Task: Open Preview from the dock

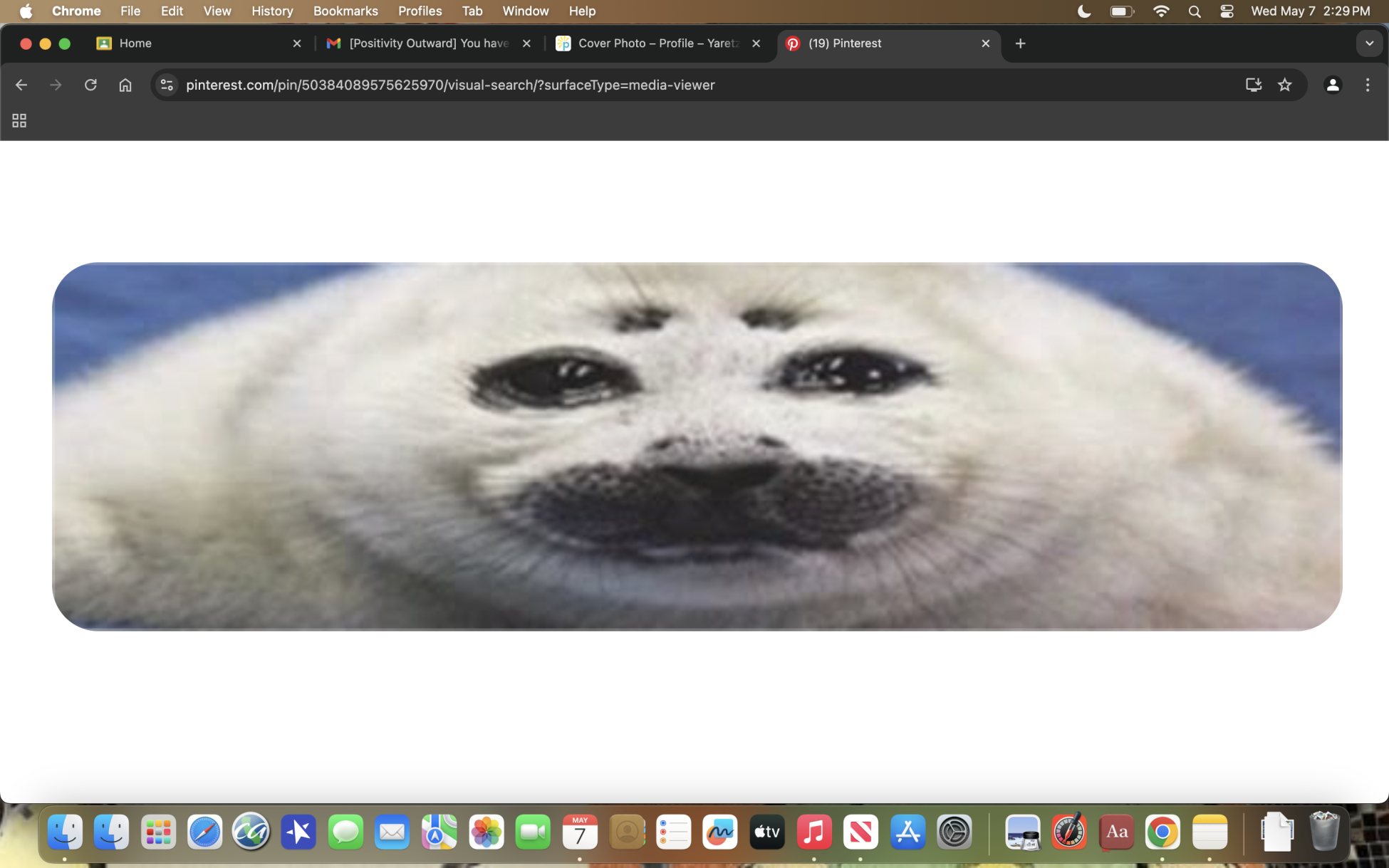Action: (x=1023, y=832)
